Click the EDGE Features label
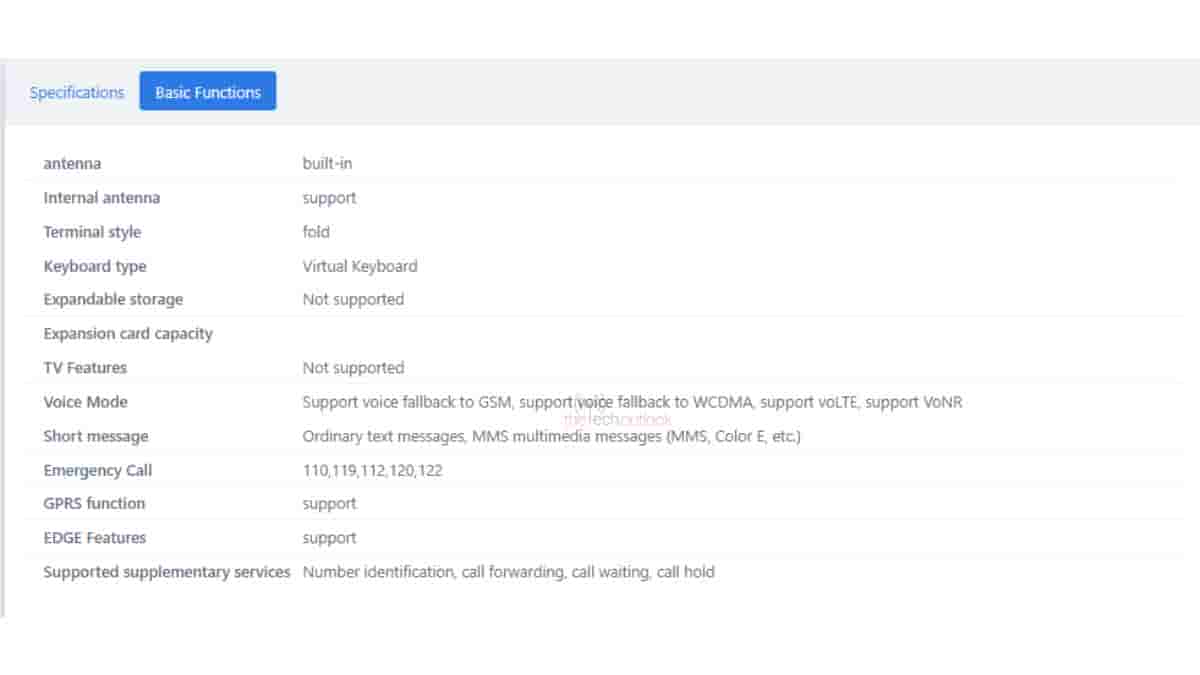This screenshot has height=675, width=1200. (95, 538)
